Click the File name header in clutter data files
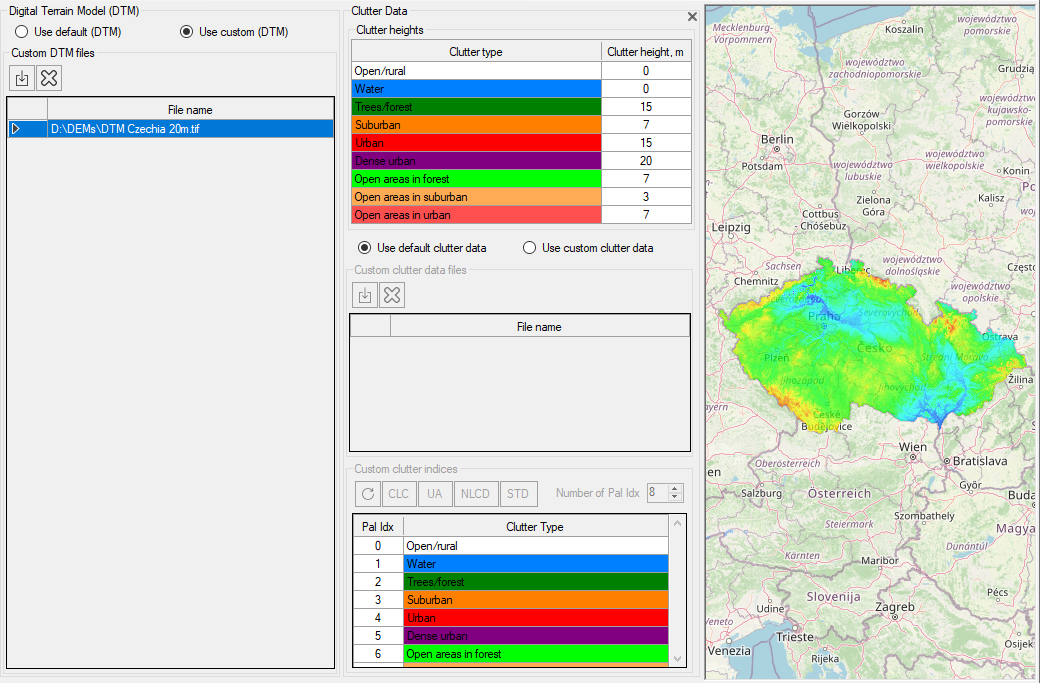 coord(540,327)
